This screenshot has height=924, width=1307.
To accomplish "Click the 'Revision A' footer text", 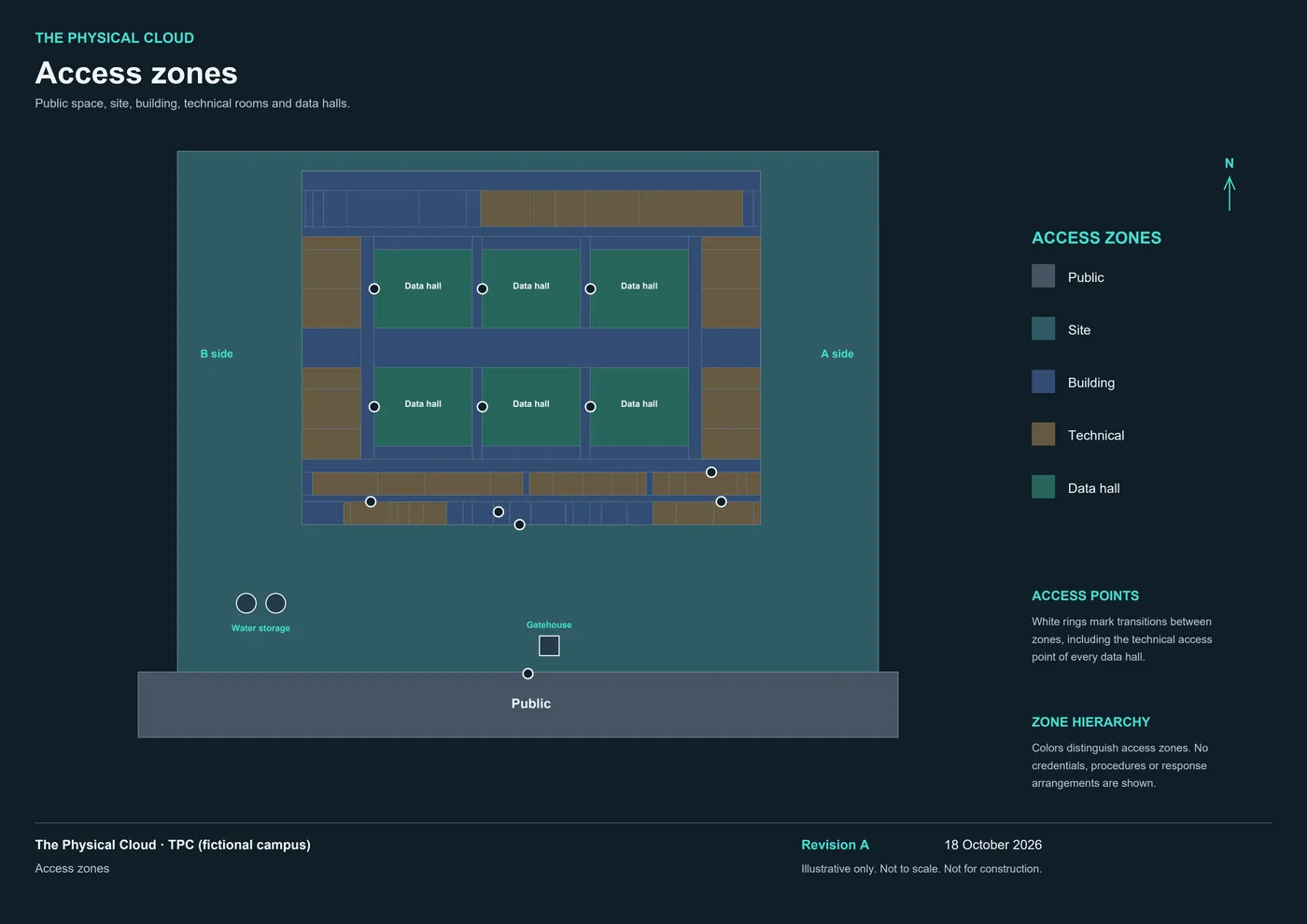I will click(x=836, y=845).
